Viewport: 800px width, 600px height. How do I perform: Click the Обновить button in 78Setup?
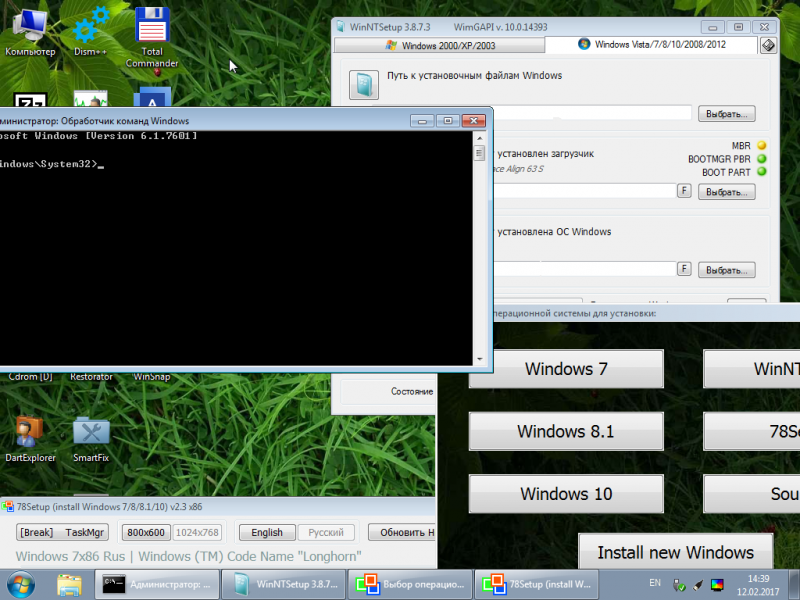(402, 532)
